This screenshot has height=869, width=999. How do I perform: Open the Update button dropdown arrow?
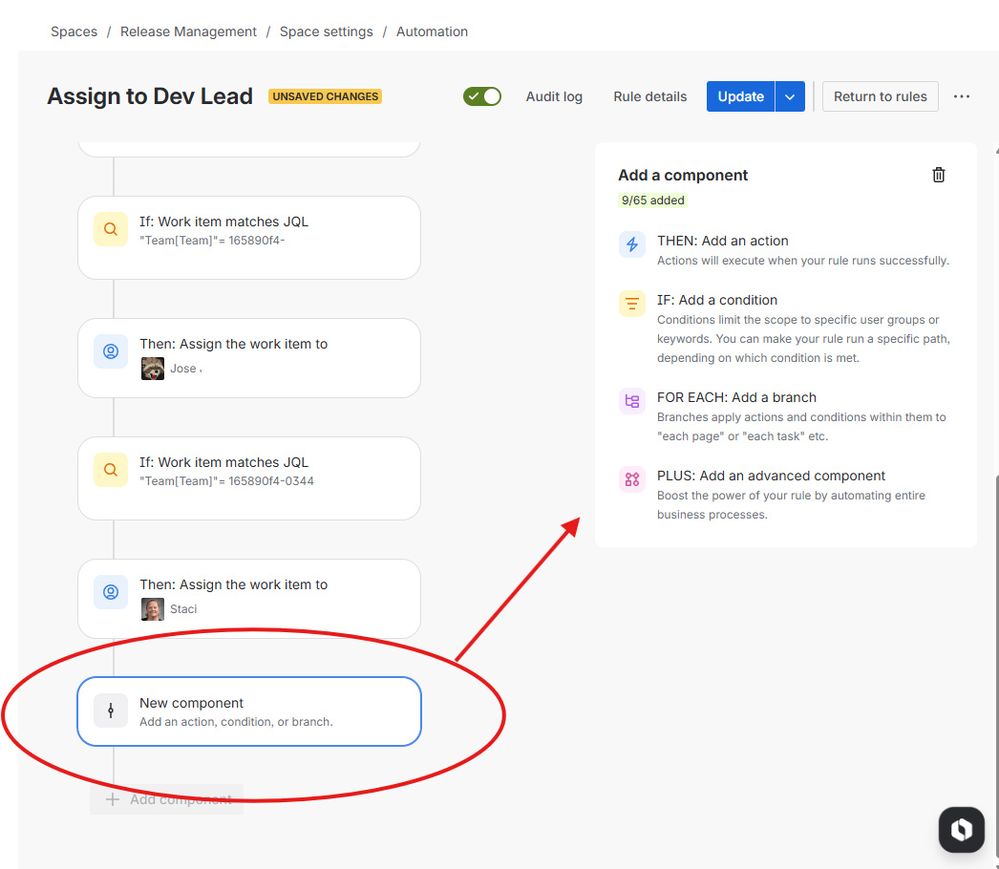(790, 96)
